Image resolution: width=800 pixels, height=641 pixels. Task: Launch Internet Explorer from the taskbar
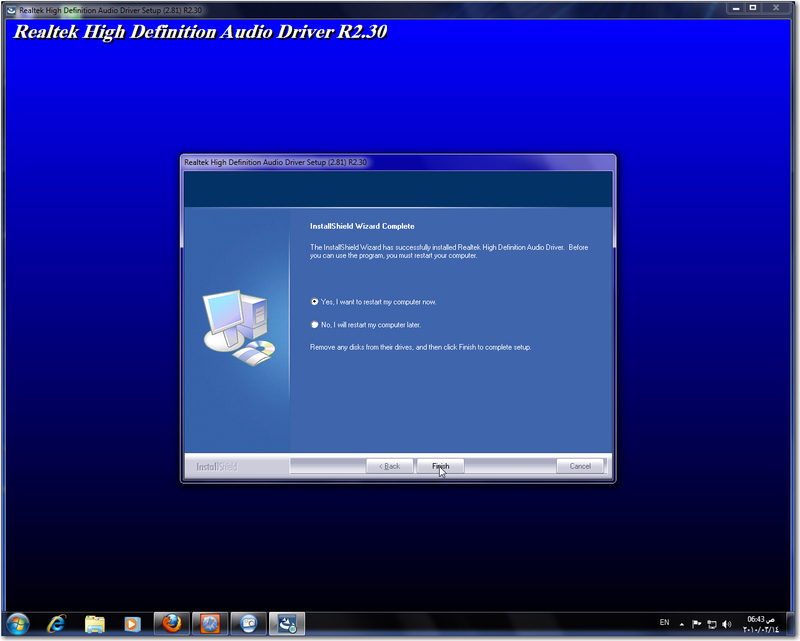56,624
